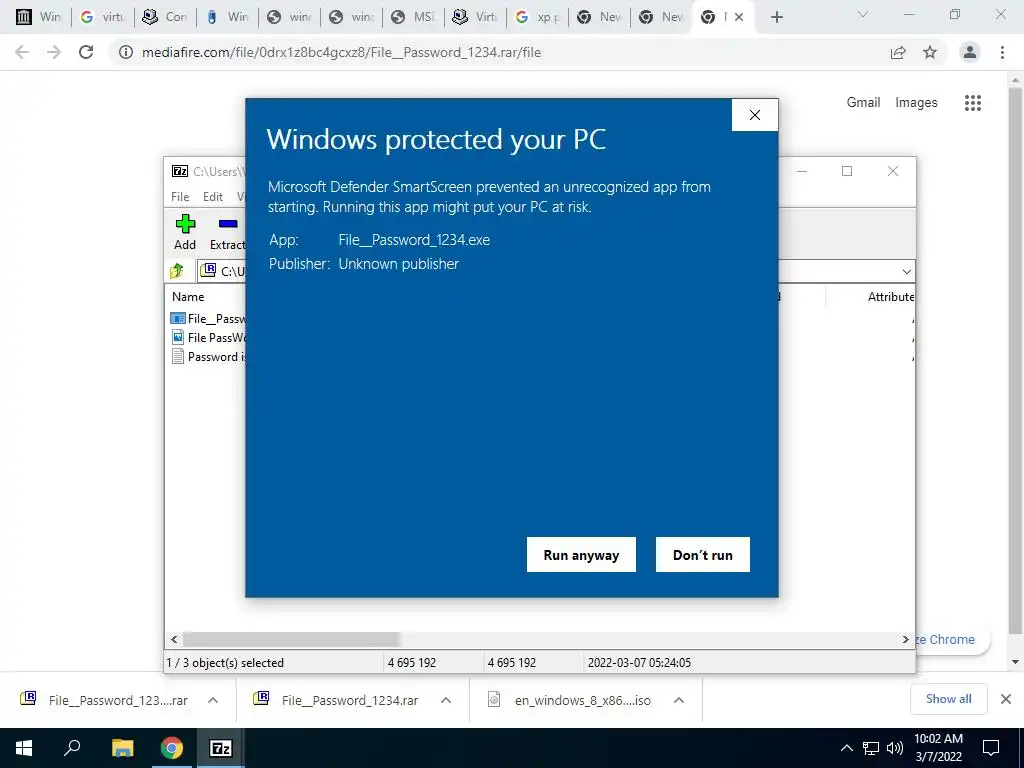Select the Password text file entry

click(208, 357)
